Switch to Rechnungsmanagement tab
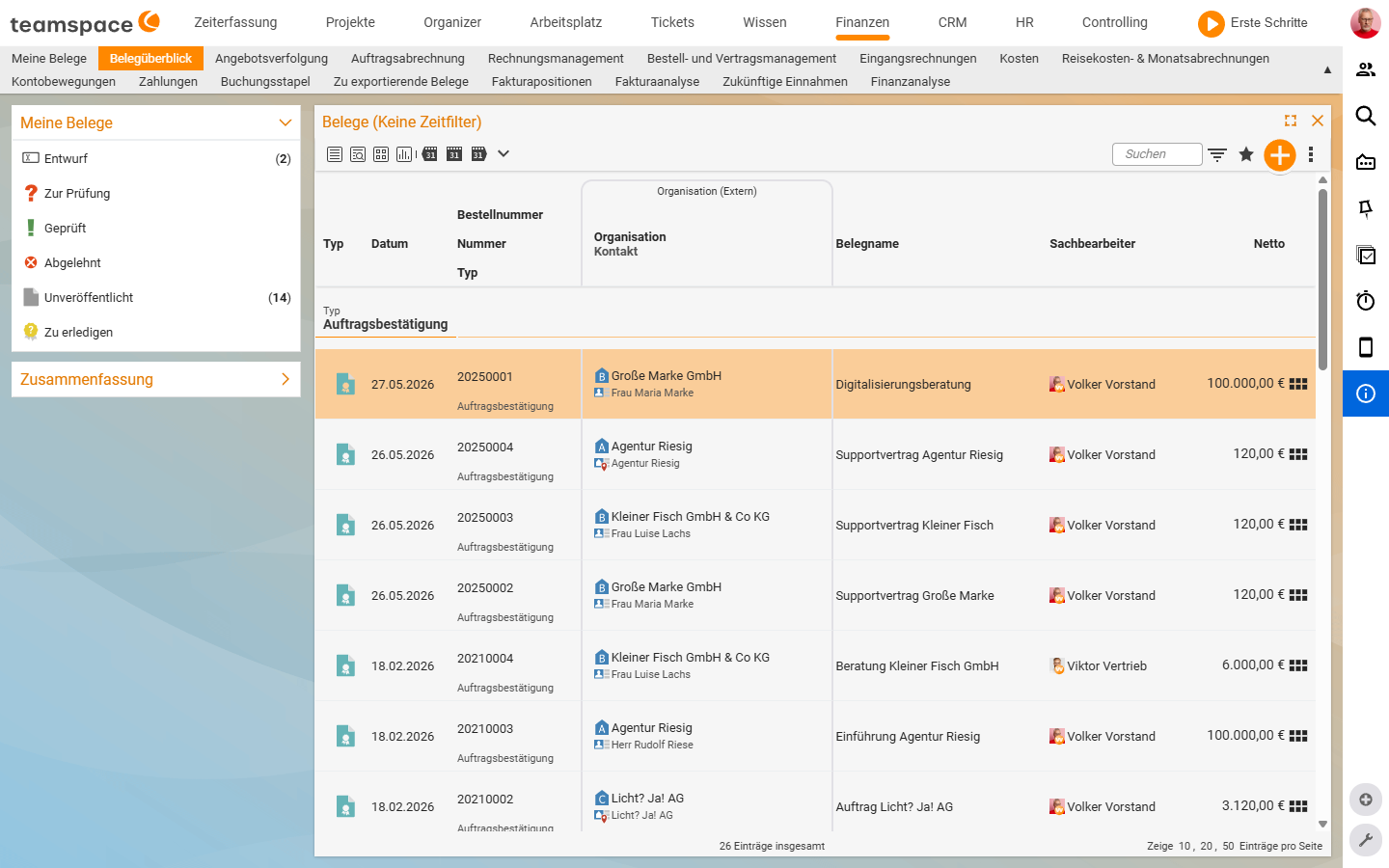 click(x=556, y=59)
